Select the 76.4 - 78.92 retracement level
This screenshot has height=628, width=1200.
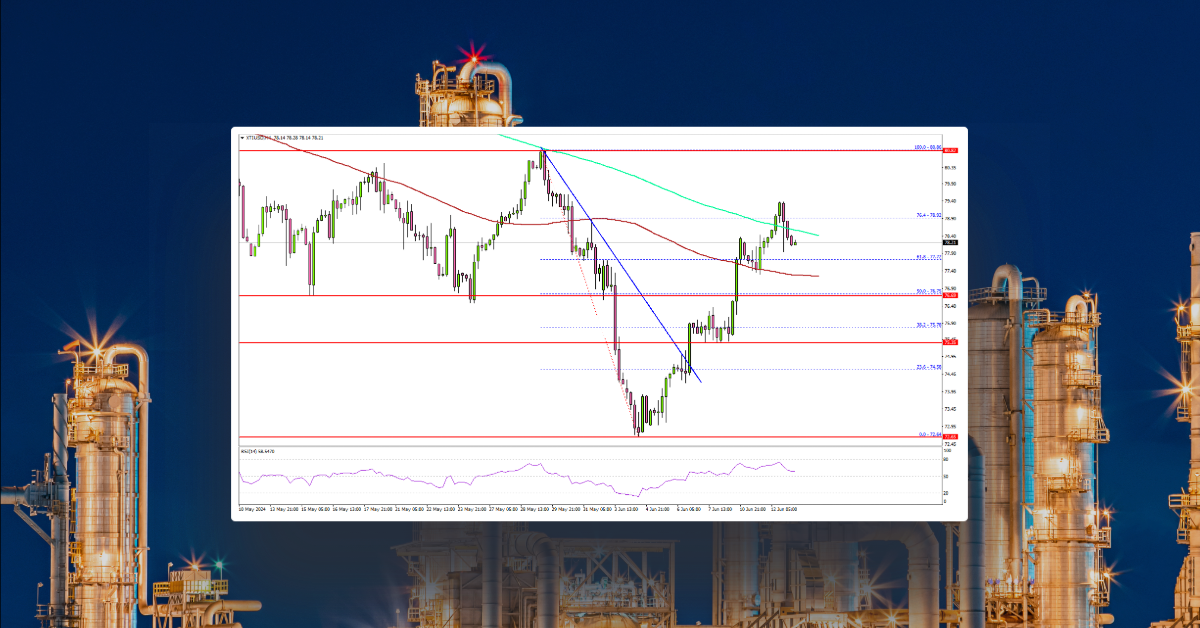click(923, 214)
